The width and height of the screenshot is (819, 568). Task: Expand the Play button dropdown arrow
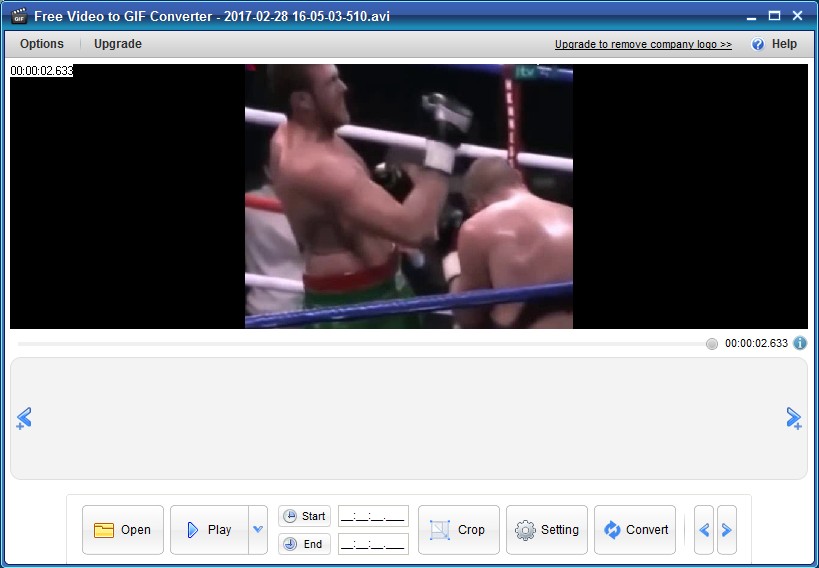tap(258, 529)
